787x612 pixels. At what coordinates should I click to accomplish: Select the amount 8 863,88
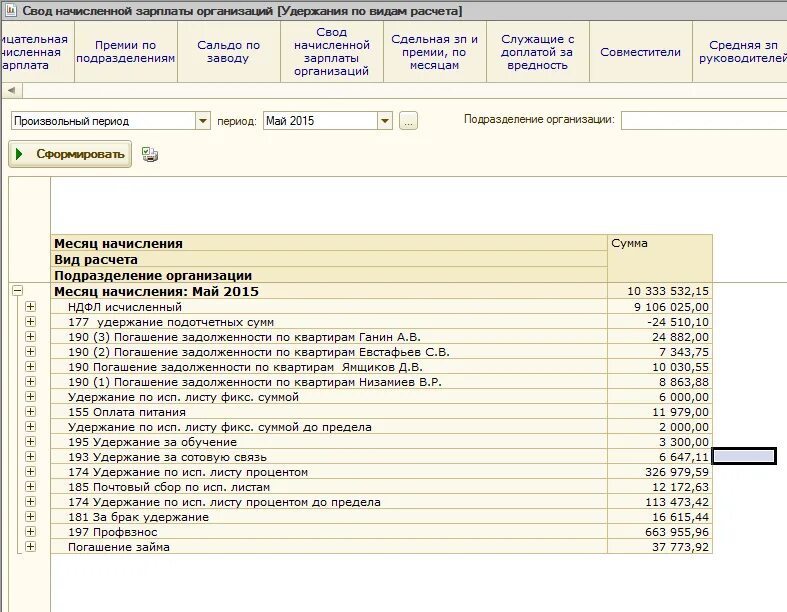[660, 382]
